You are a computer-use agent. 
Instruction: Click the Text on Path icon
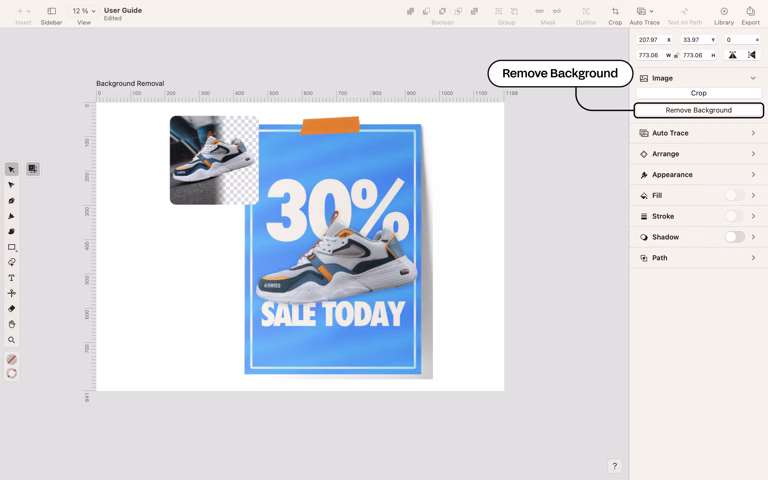coord(685,11)
